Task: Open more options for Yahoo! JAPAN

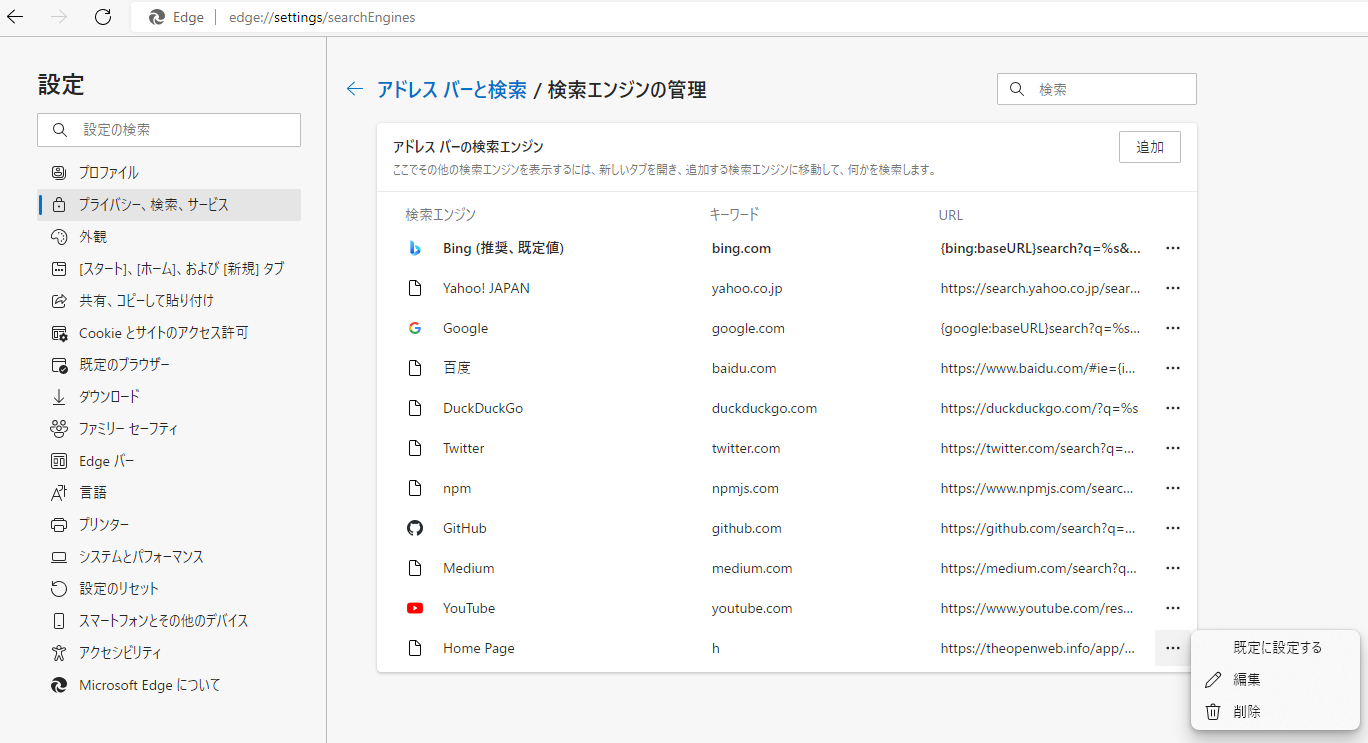Action: click(x=1173, y=288)
